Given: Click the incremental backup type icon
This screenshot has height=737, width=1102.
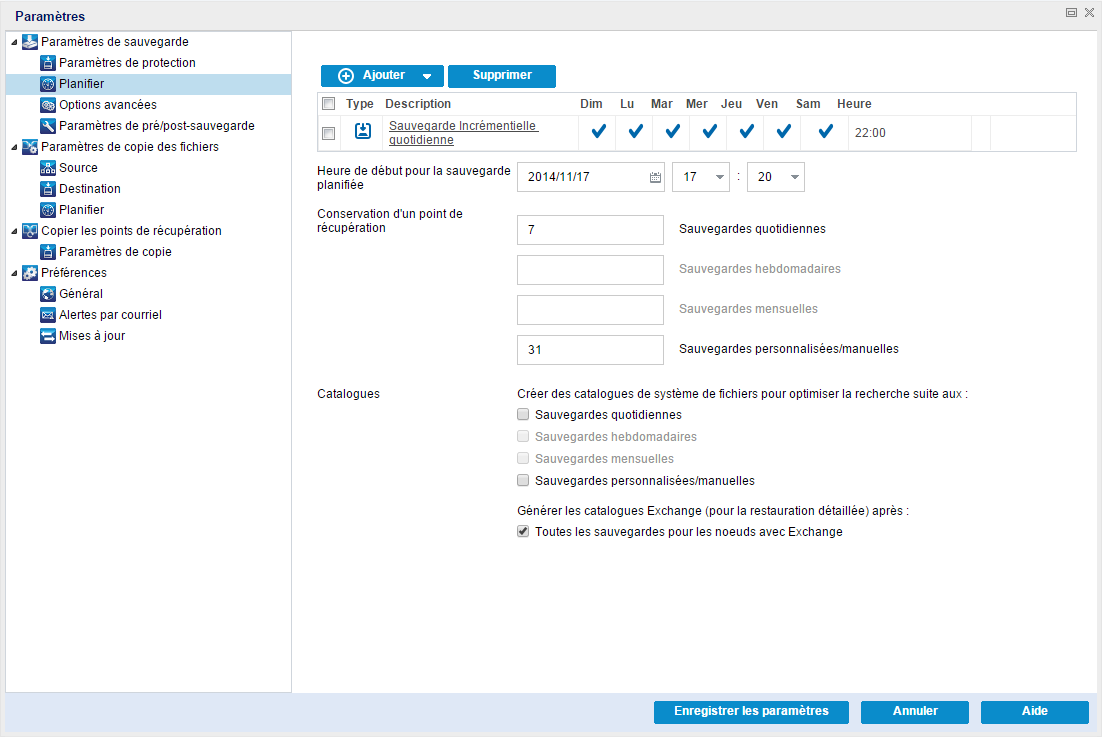Looking at the screenshot, I should [x=363, y=131].
